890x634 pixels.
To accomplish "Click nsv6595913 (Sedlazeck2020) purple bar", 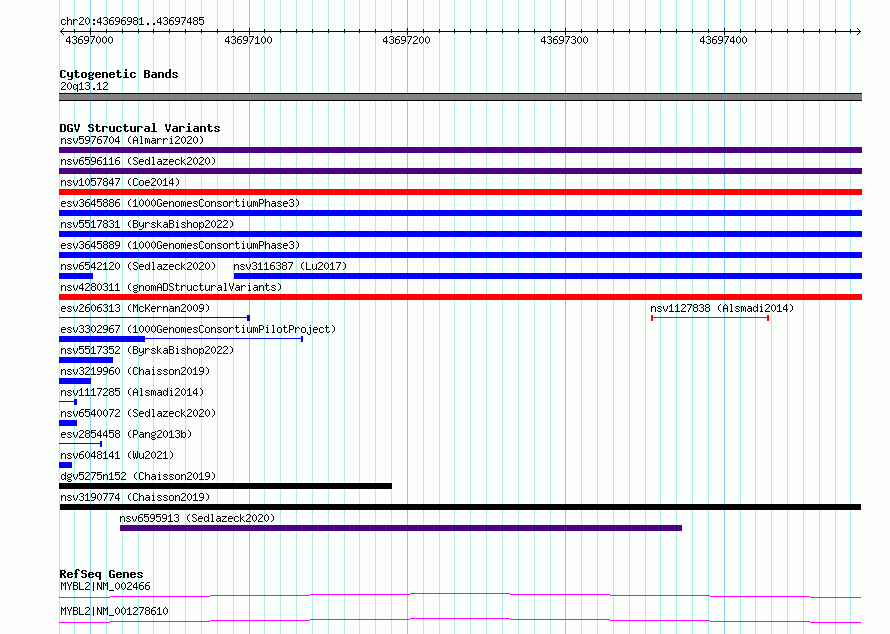I will (401, 528).
